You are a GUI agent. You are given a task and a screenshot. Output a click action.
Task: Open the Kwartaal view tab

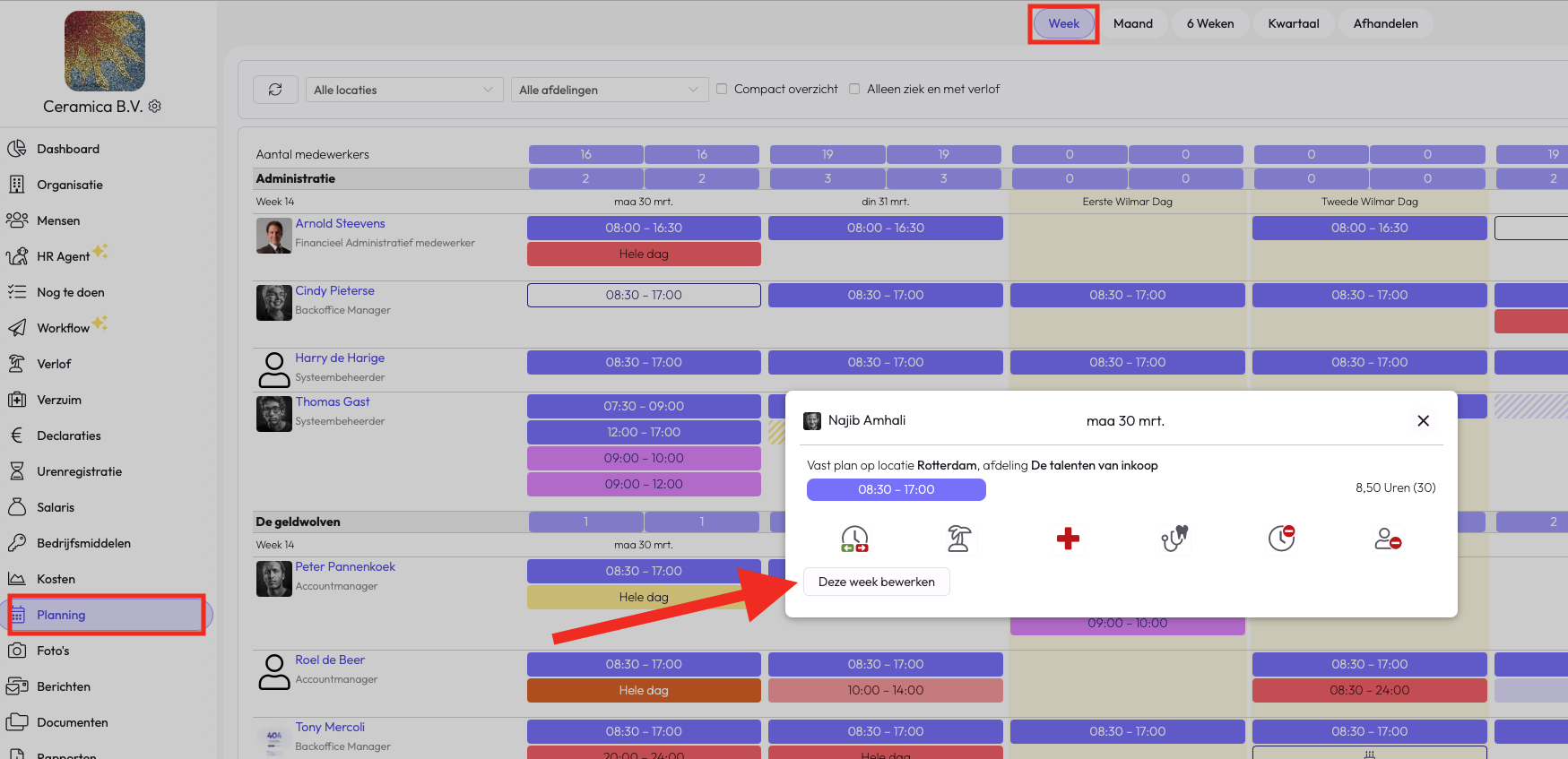tap(1294, 24)
